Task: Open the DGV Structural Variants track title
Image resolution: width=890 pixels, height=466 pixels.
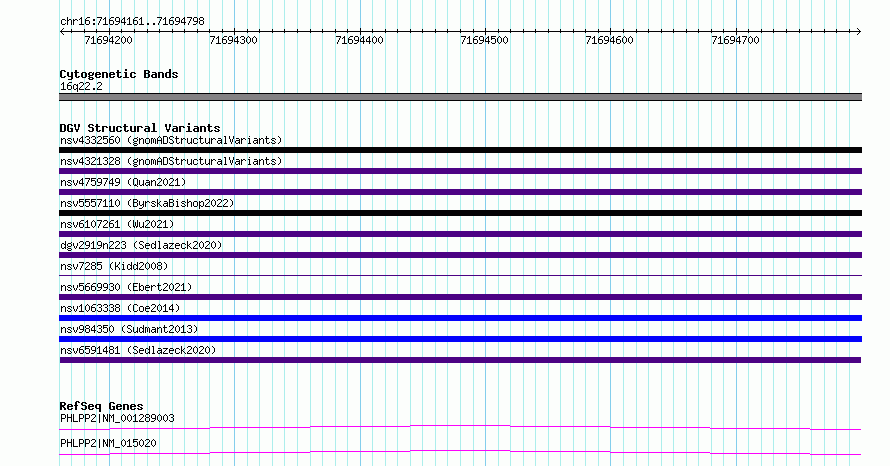Action: (x=140, y=128)
